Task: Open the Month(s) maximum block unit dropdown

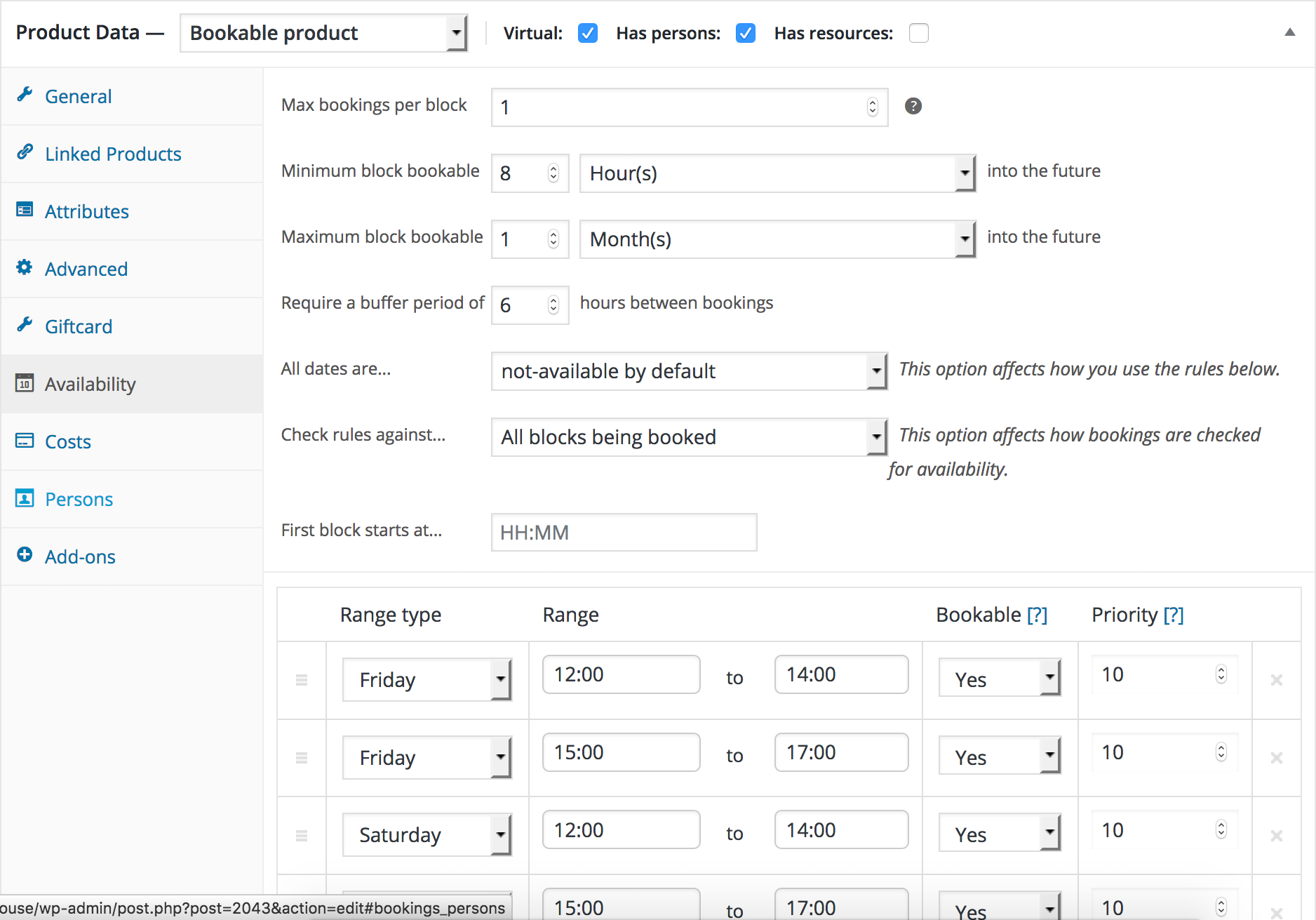Action: [x=778, y=239]
